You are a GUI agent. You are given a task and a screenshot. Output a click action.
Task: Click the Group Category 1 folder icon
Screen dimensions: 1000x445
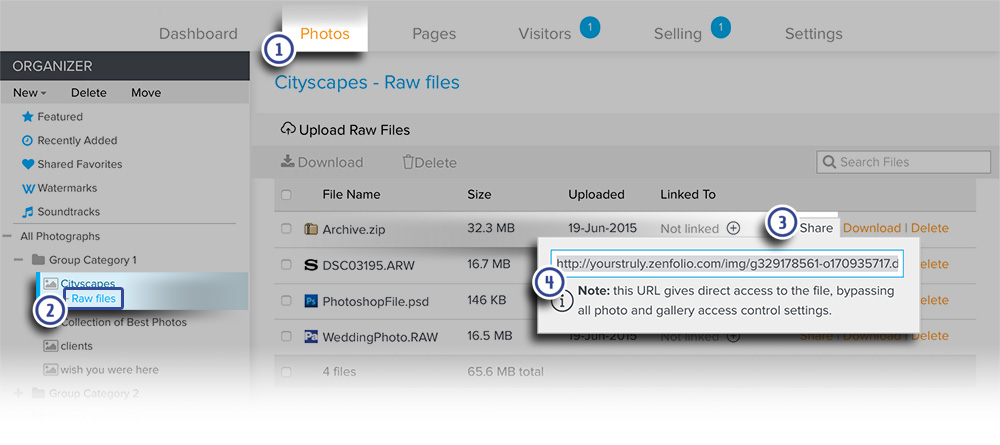pyautogui.click(x=38, y=260)
